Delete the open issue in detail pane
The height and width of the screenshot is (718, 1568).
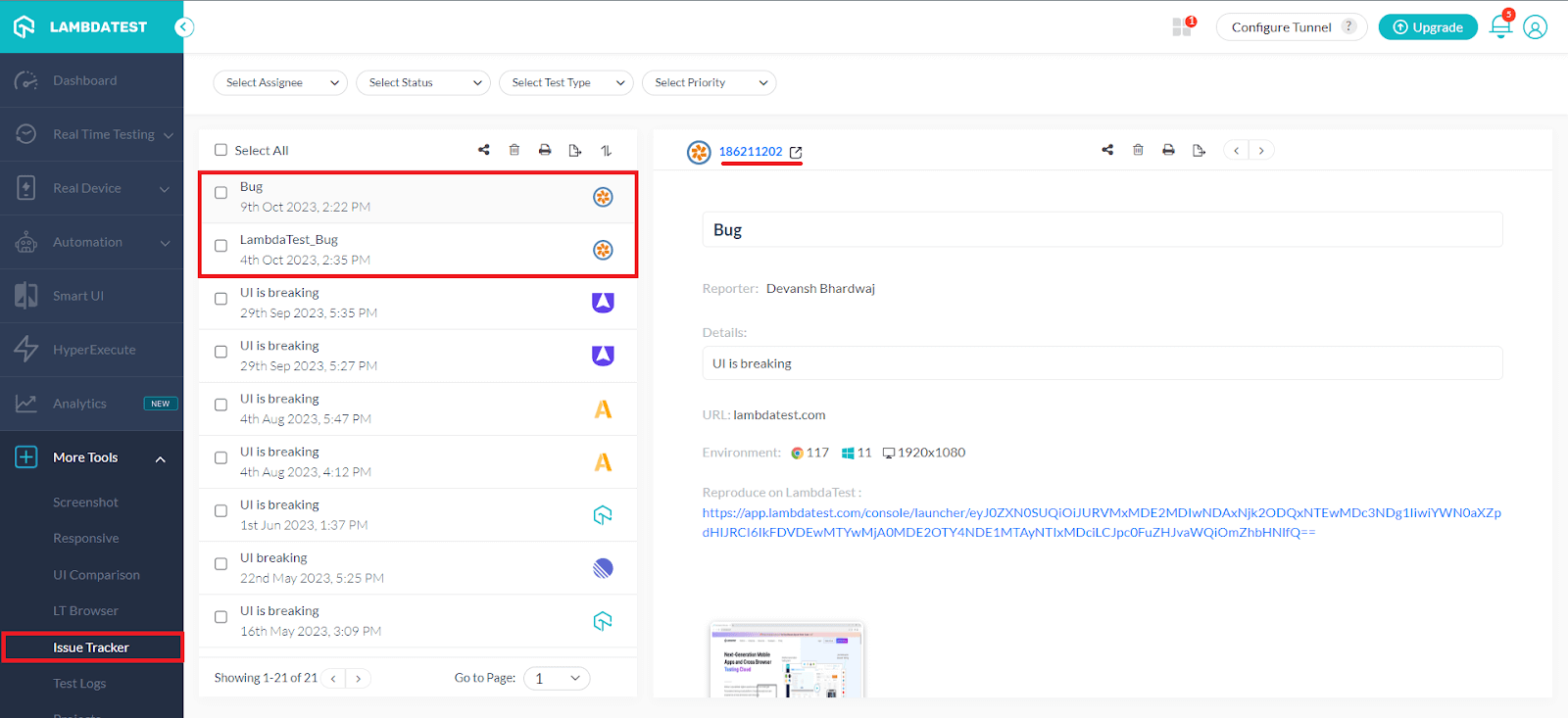1138,150
